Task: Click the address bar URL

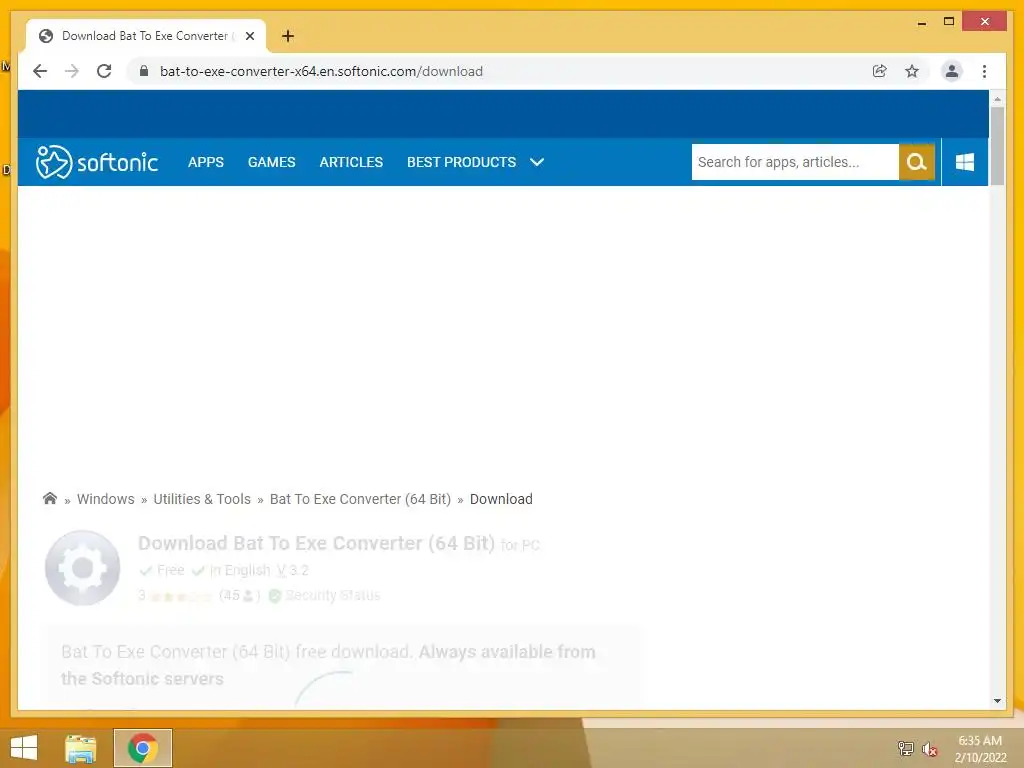Action: tap(321, 71)
